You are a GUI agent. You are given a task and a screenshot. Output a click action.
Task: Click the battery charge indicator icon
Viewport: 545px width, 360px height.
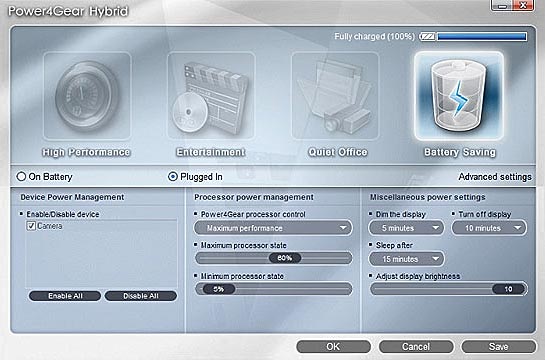pyautogui.click(x=428, y=36)
